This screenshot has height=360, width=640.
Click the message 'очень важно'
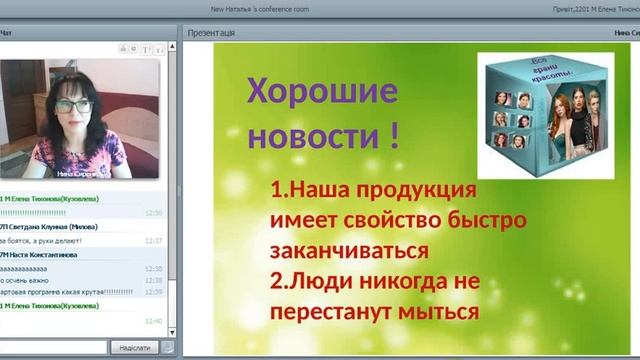24,280
